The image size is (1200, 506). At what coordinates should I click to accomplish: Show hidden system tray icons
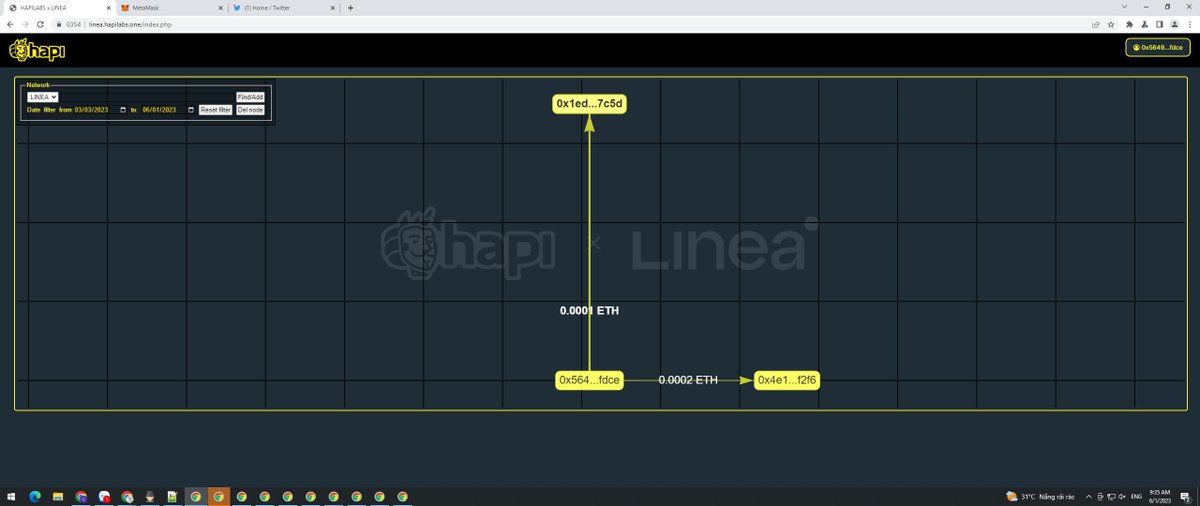click(x=1090, y=496)
